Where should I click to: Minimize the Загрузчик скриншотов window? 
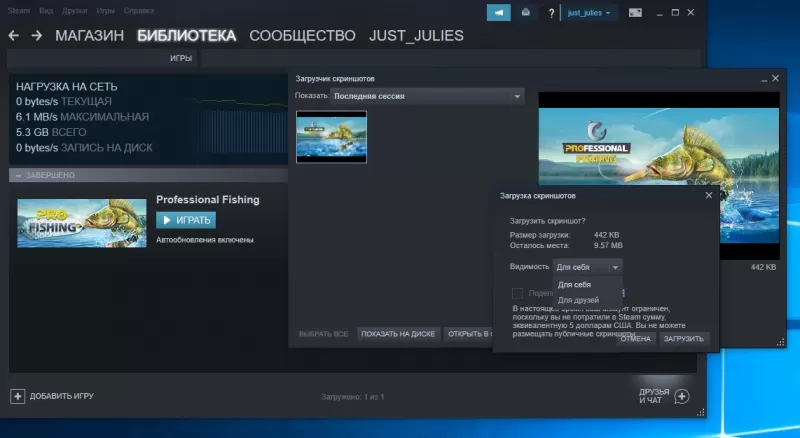click(764, 79)
